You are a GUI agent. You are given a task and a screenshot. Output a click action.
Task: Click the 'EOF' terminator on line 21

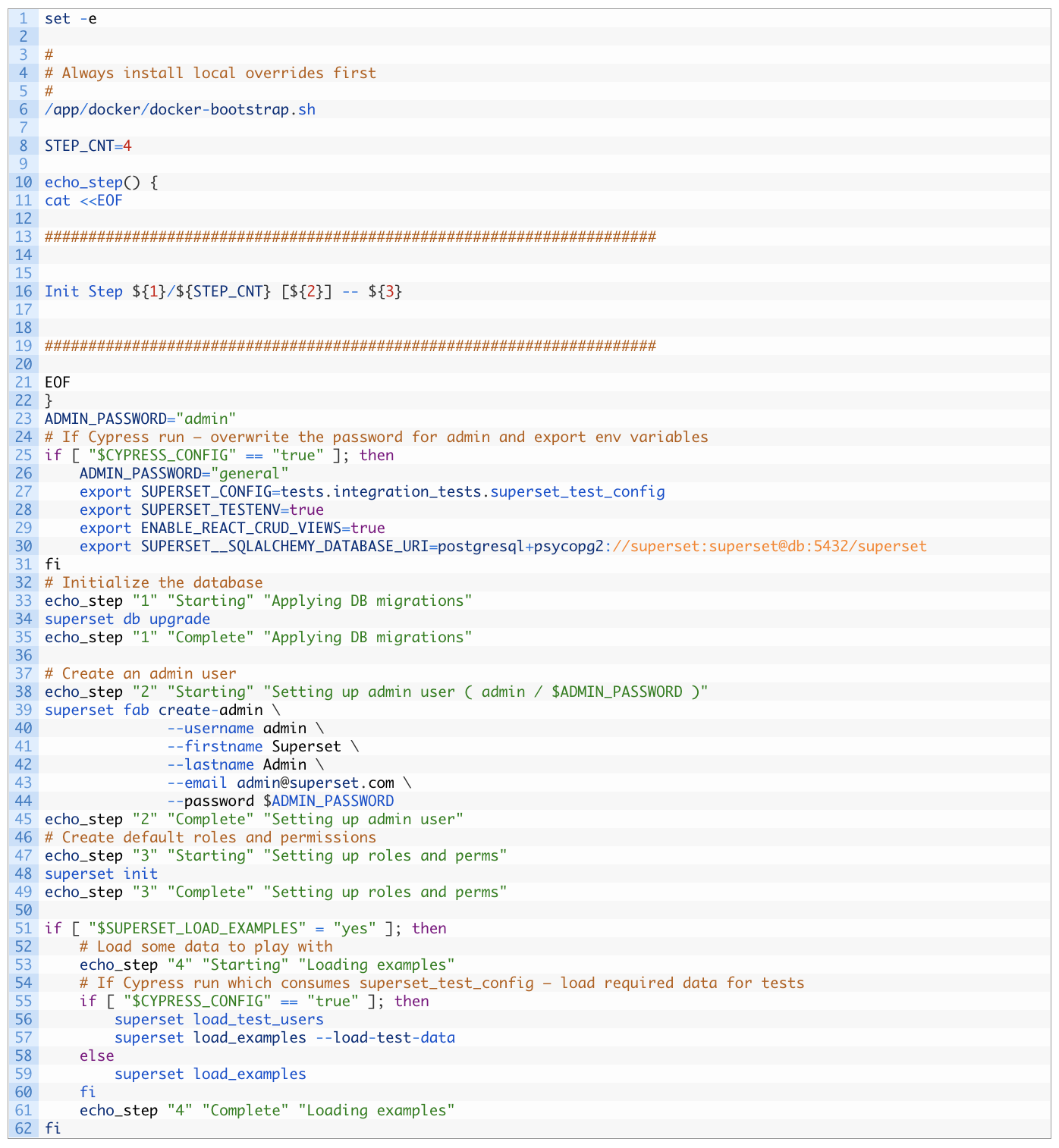[x=58, y=382]
